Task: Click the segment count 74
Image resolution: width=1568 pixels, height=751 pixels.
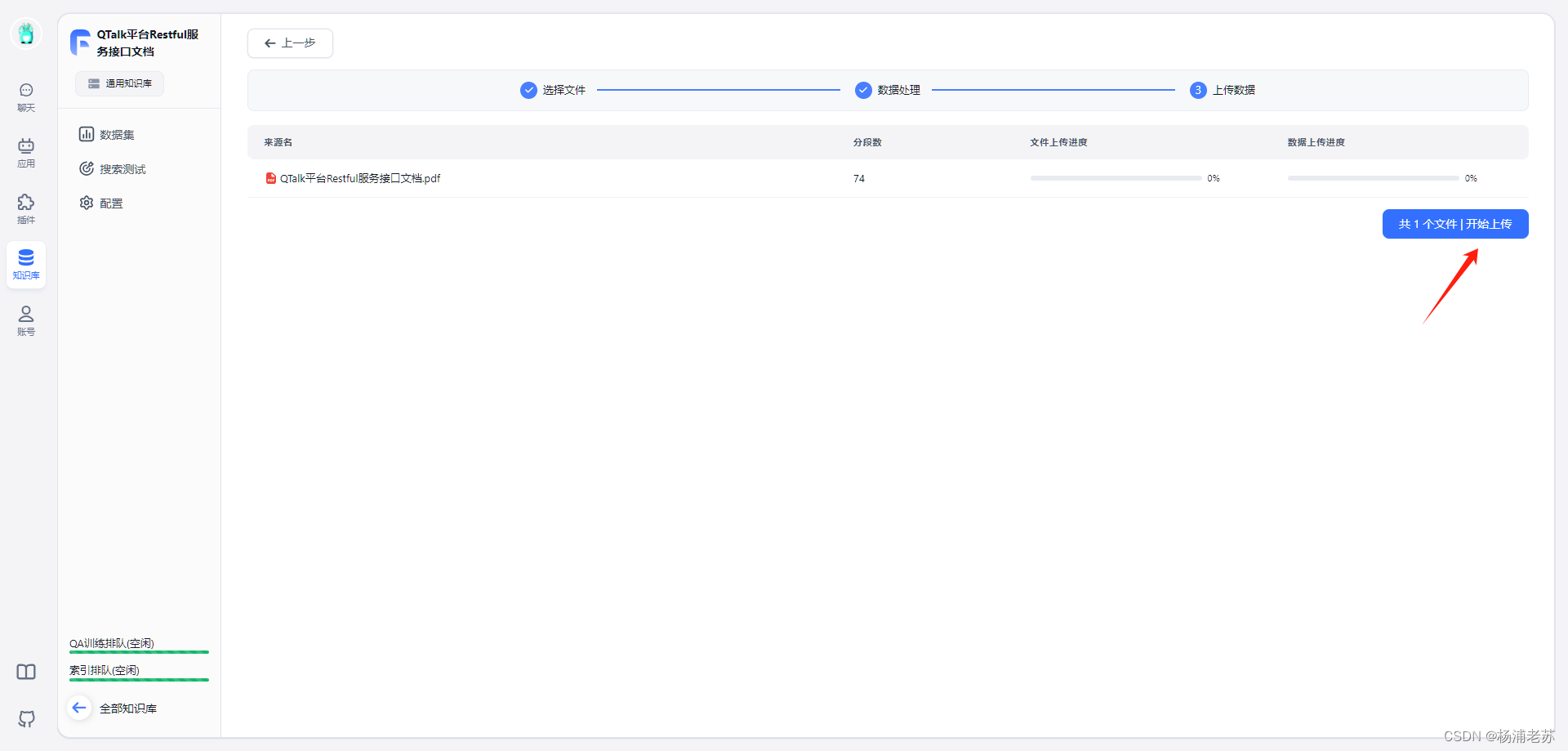Action: tap(859, 178)
